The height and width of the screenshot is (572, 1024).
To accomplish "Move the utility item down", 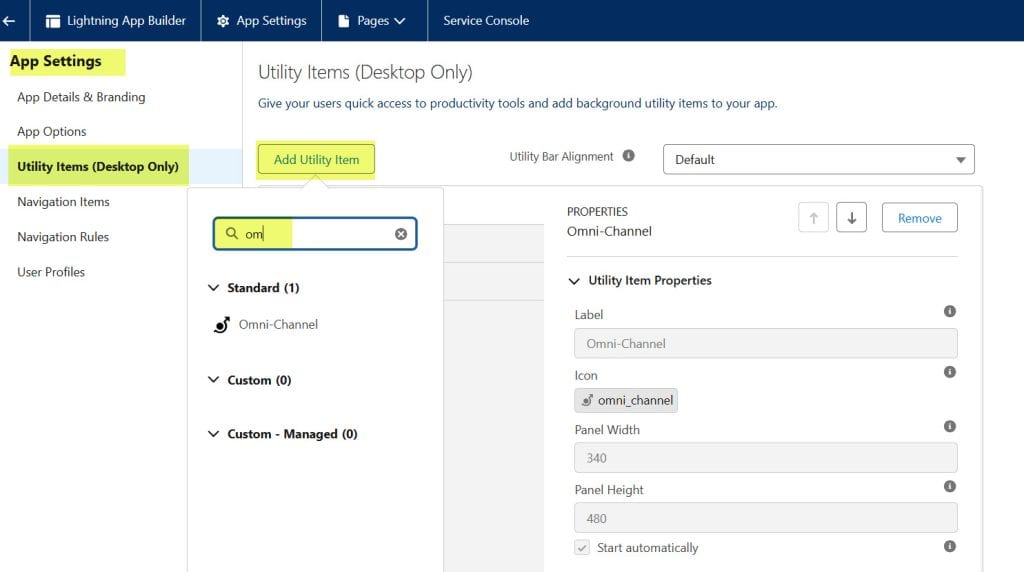I will tap(851, 217).
